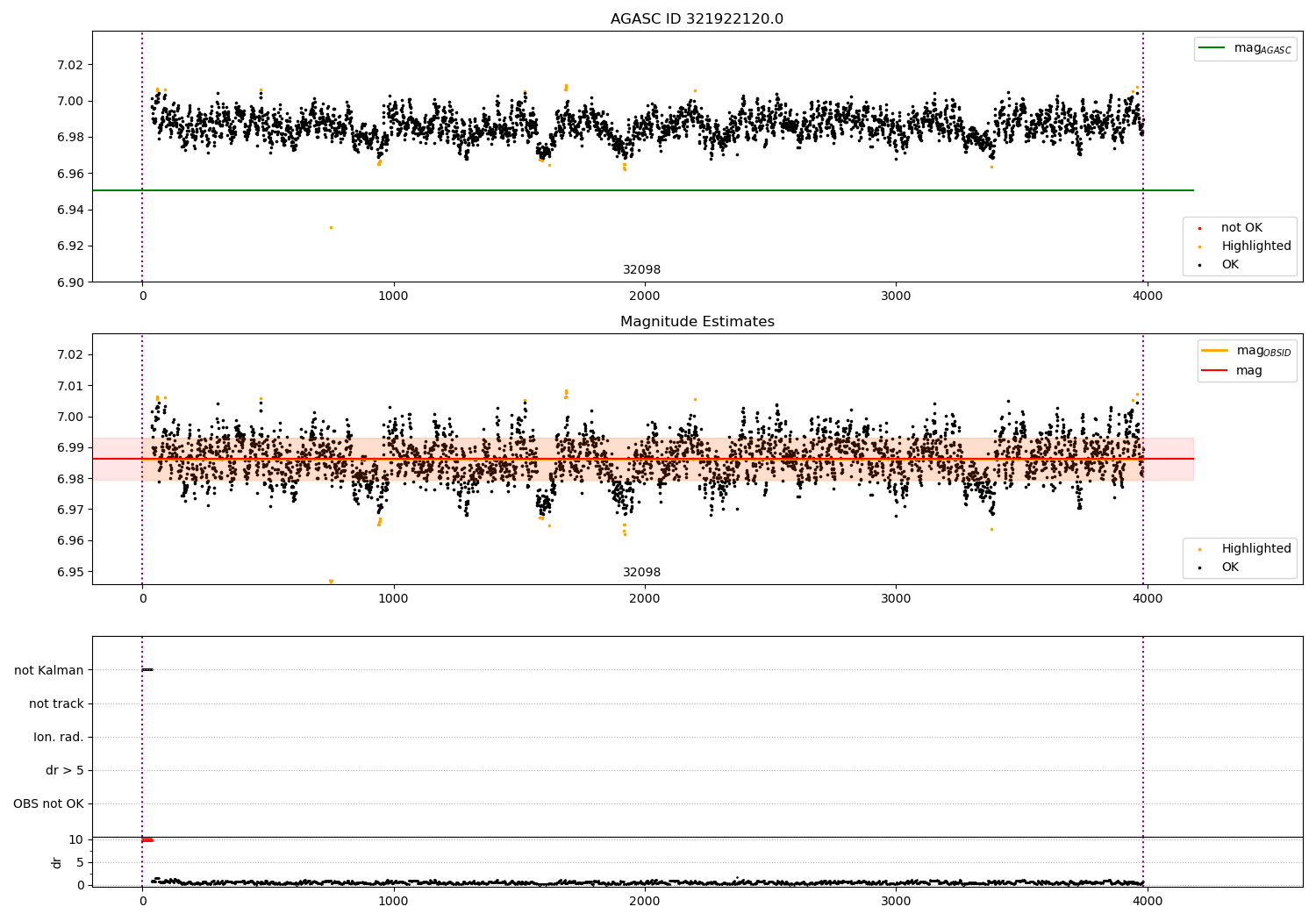Click the '32098' label in the top plot
This screenshot has height=921, width=1316.
click(641, 270)
